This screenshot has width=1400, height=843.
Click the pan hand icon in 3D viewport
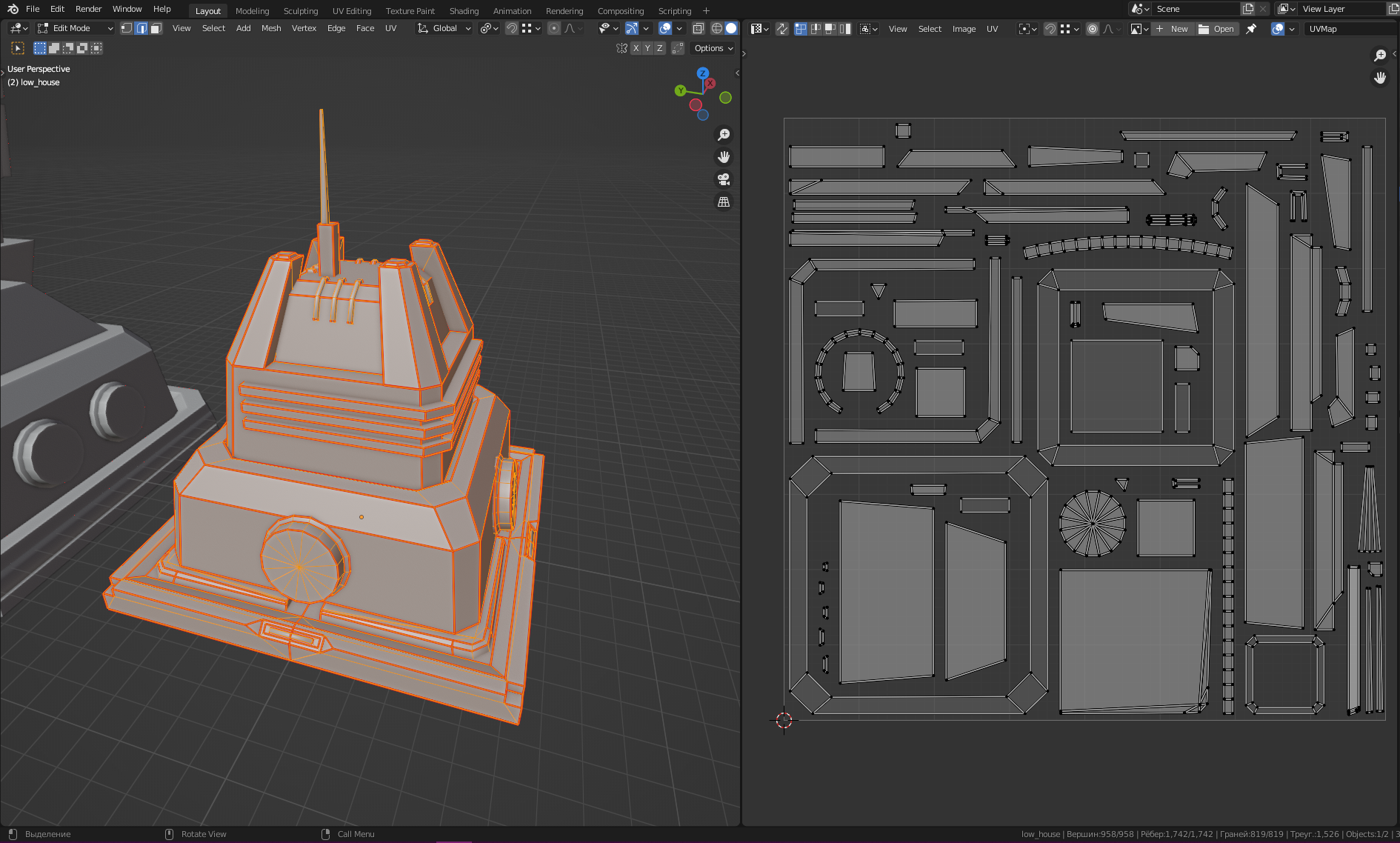pos(724,157)
